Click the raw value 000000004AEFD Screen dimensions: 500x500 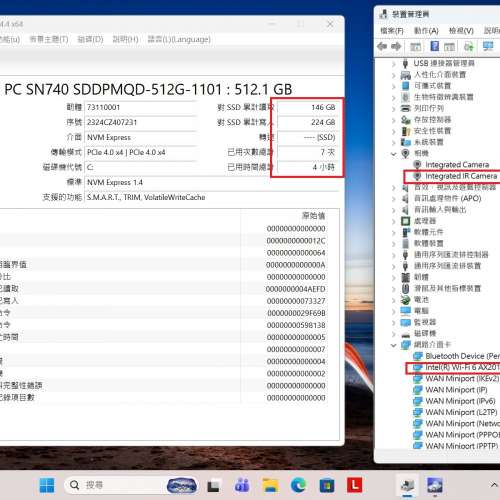[296, 289]
